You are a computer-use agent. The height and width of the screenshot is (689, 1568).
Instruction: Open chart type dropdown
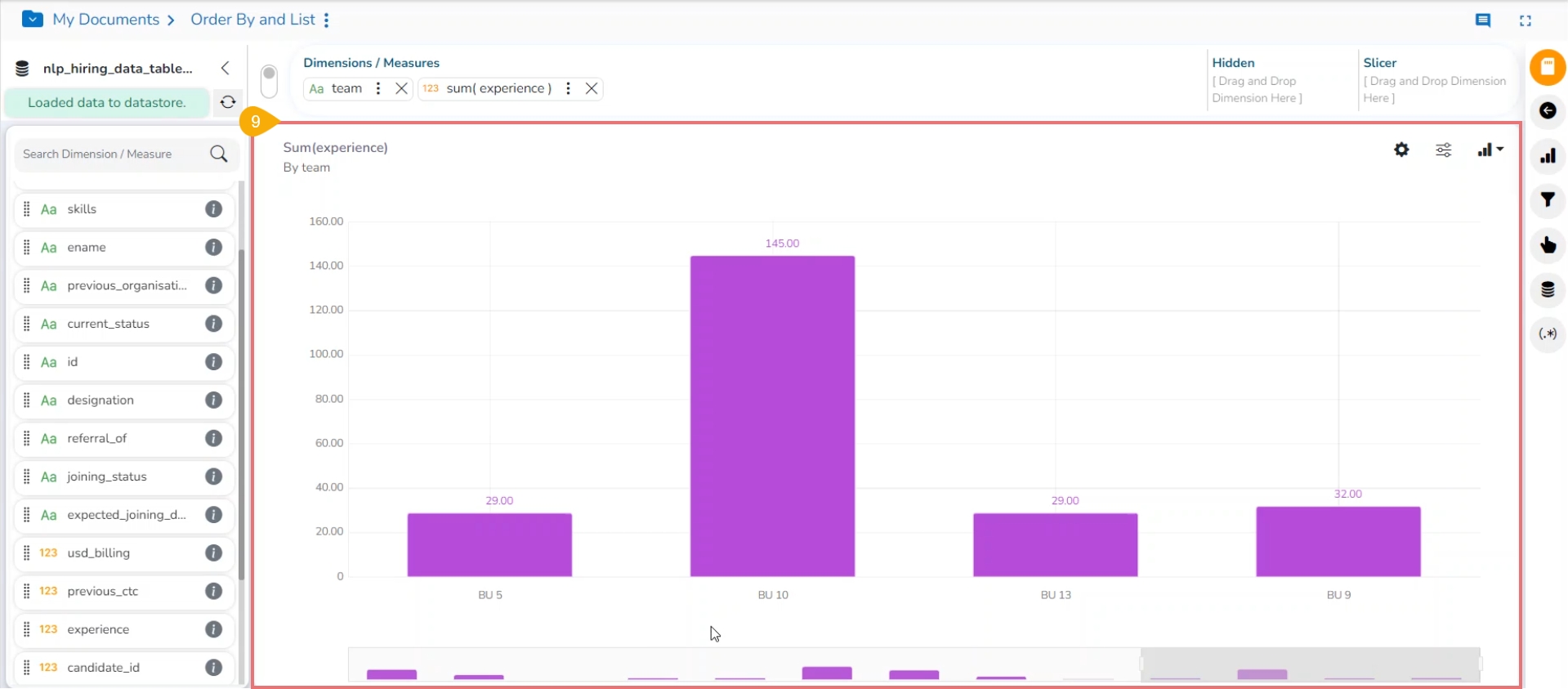1490,150
